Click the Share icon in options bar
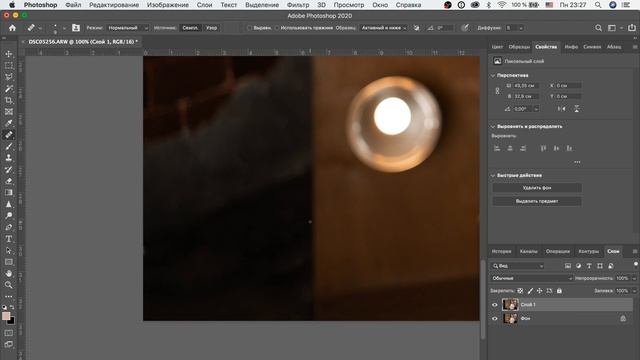The height and width of the screenshot is (360, 640). (x=632, y=28)
